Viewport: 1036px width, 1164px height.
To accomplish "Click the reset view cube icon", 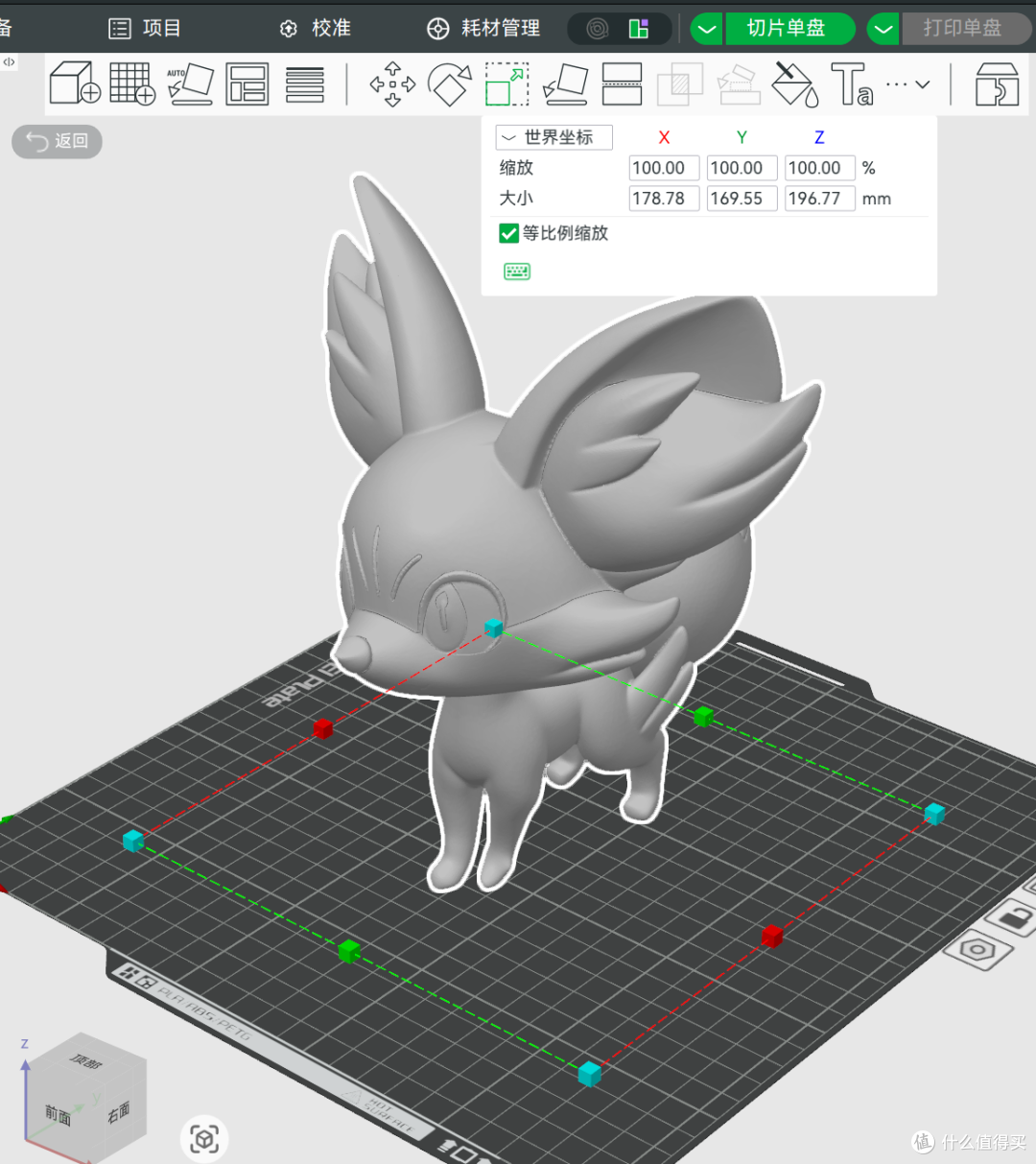I will (204, 1139).
